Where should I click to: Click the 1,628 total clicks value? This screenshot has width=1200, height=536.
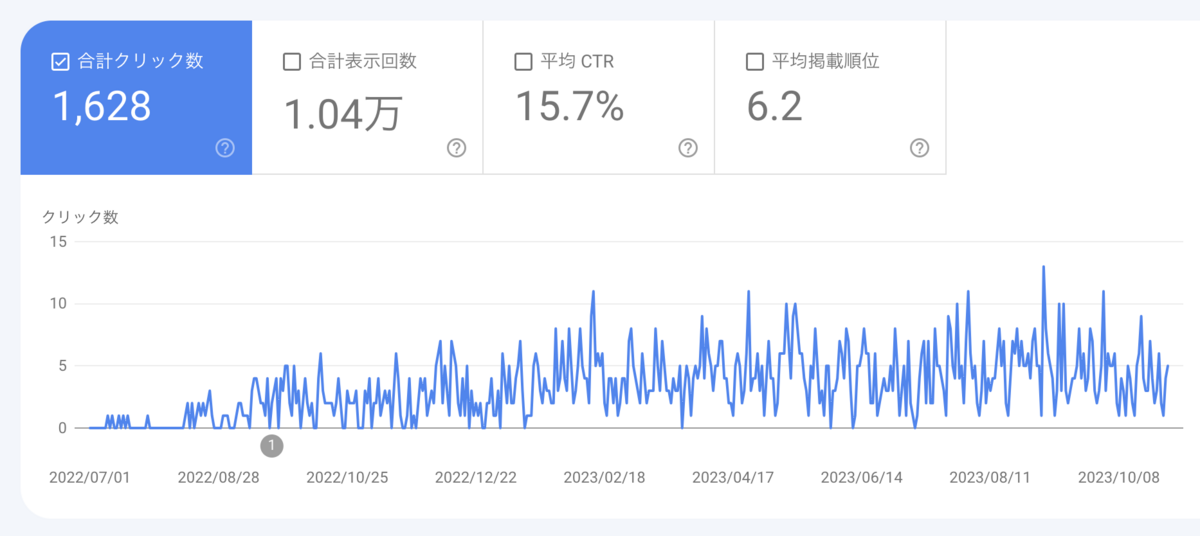click(x=102, y=106)
